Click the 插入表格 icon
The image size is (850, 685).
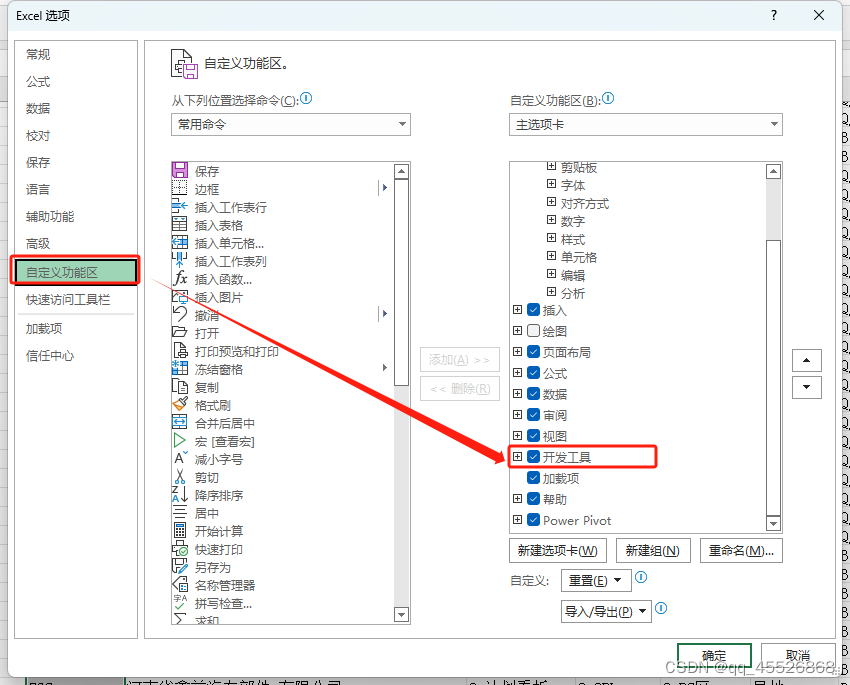(x=180, y=224)
